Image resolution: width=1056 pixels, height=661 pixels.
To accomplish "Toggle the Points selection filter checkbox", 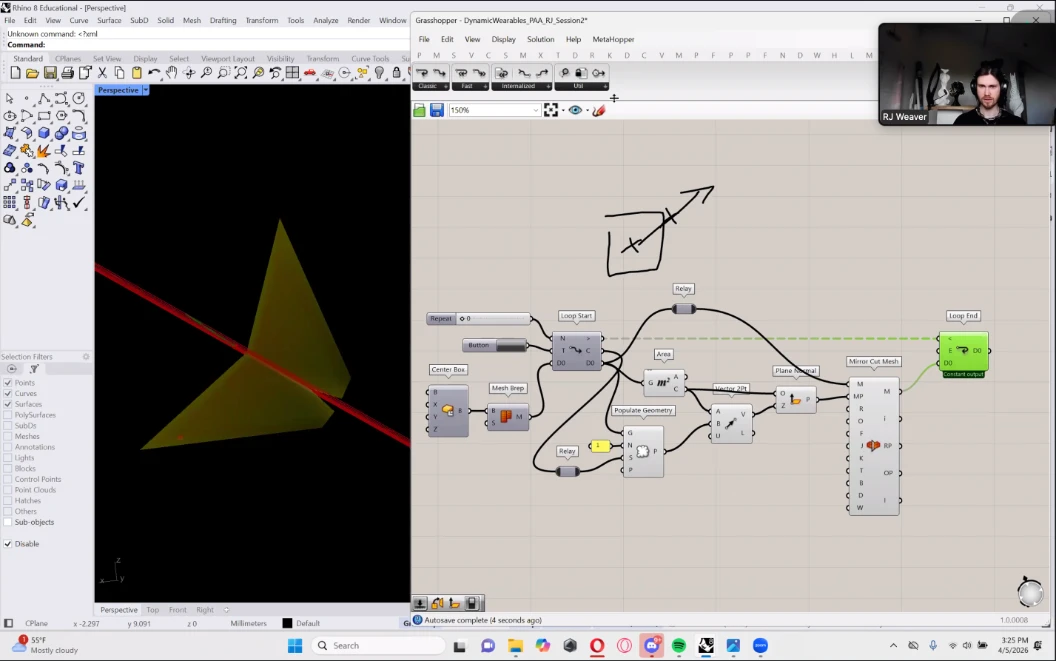I will pyautogui.click(x=8, y=383).
